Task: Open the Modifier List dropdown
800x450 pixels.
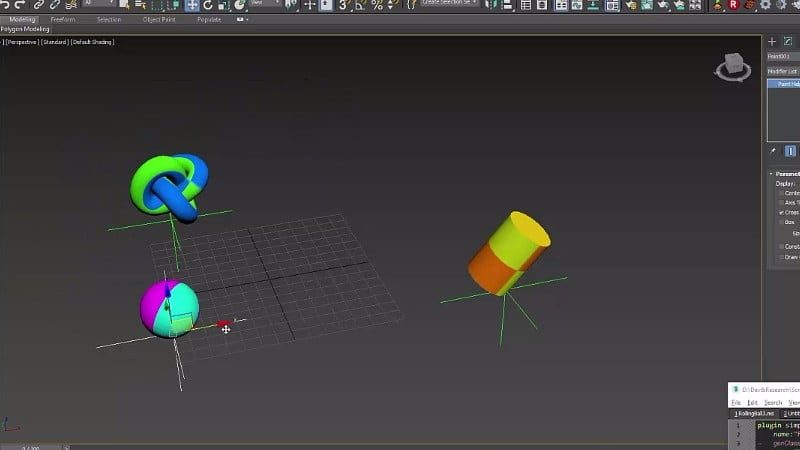Action: coord(782,71)
